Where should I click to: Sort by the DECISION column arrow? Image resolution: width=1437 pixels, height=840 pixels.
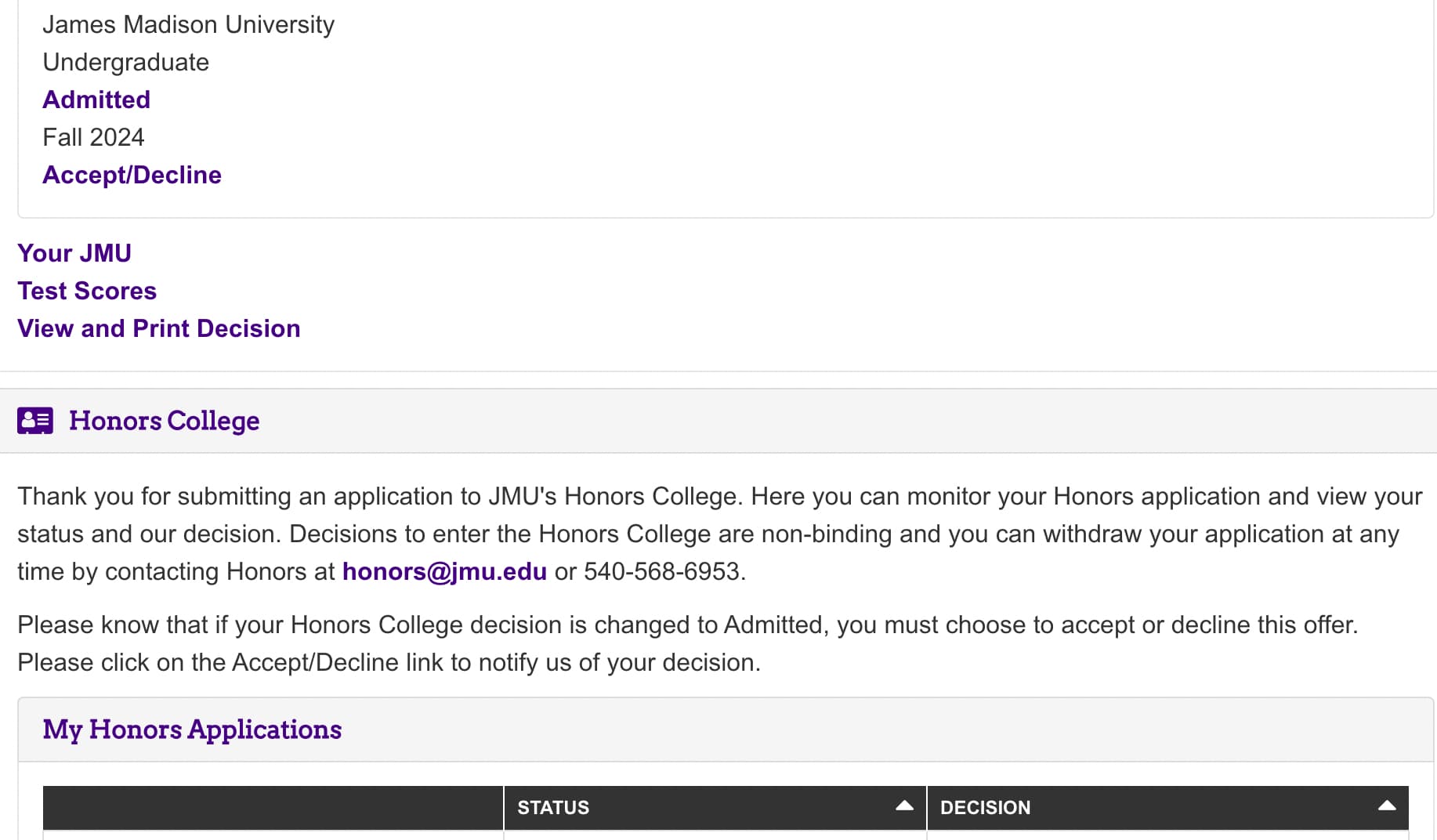(1386, 806)
